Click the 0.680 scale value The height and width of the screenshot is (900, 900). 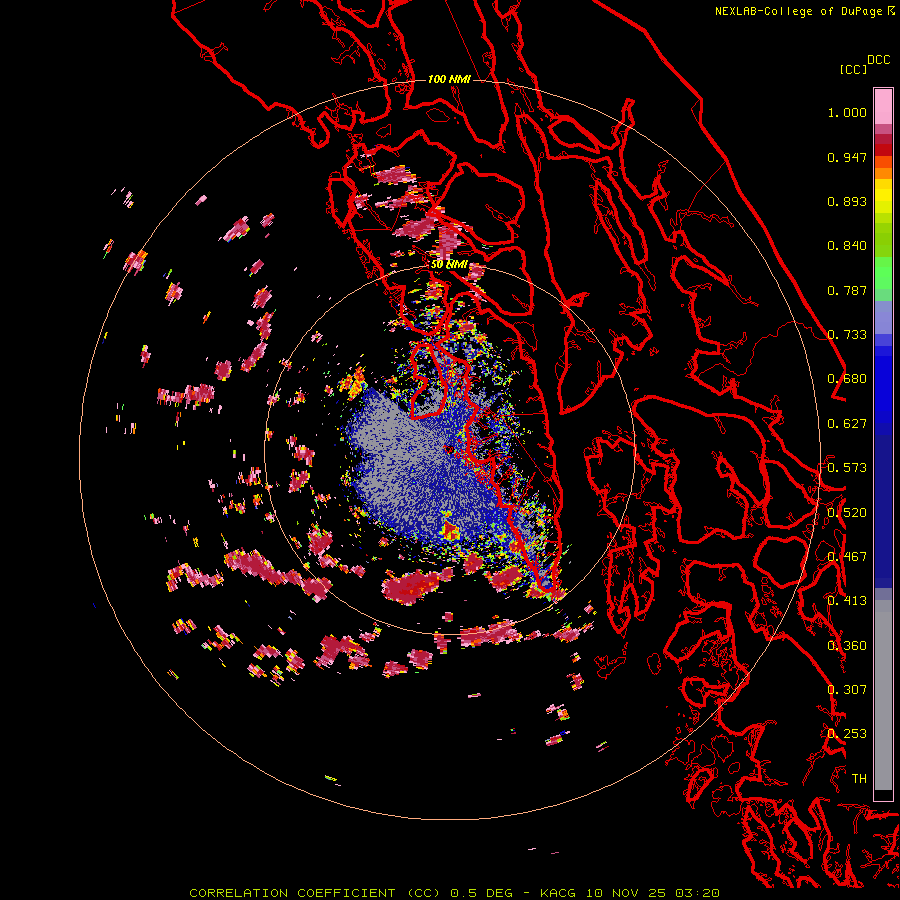pos(847,379)
